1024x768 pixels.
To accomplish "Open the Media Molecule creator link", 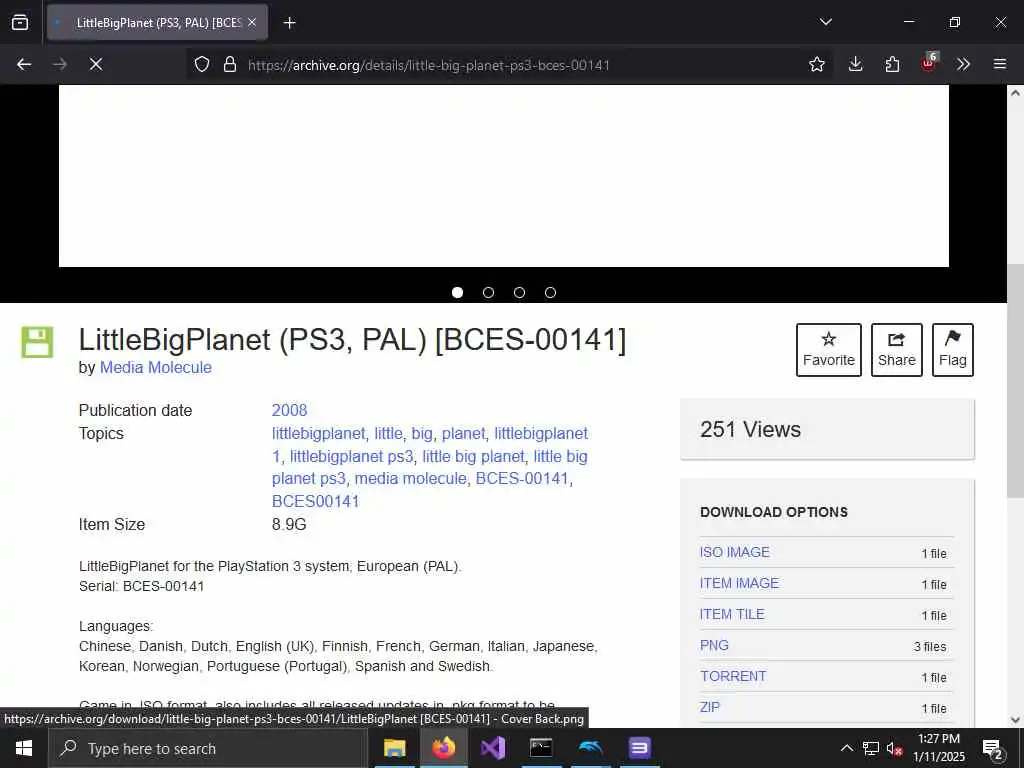I will click(155, 368).
